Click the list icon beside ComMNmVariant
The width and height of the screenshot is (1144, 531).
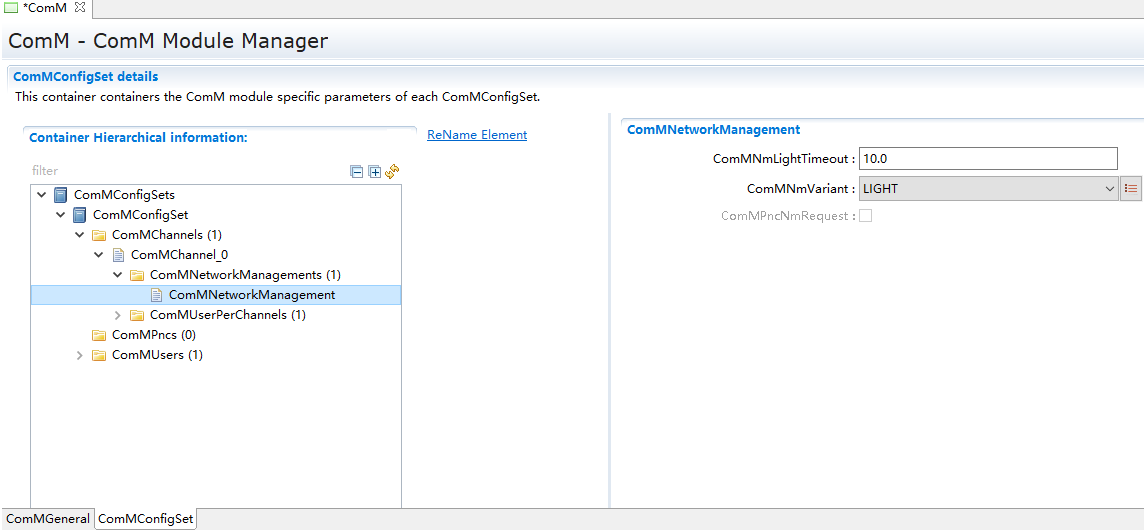(x=1131, y=189)
